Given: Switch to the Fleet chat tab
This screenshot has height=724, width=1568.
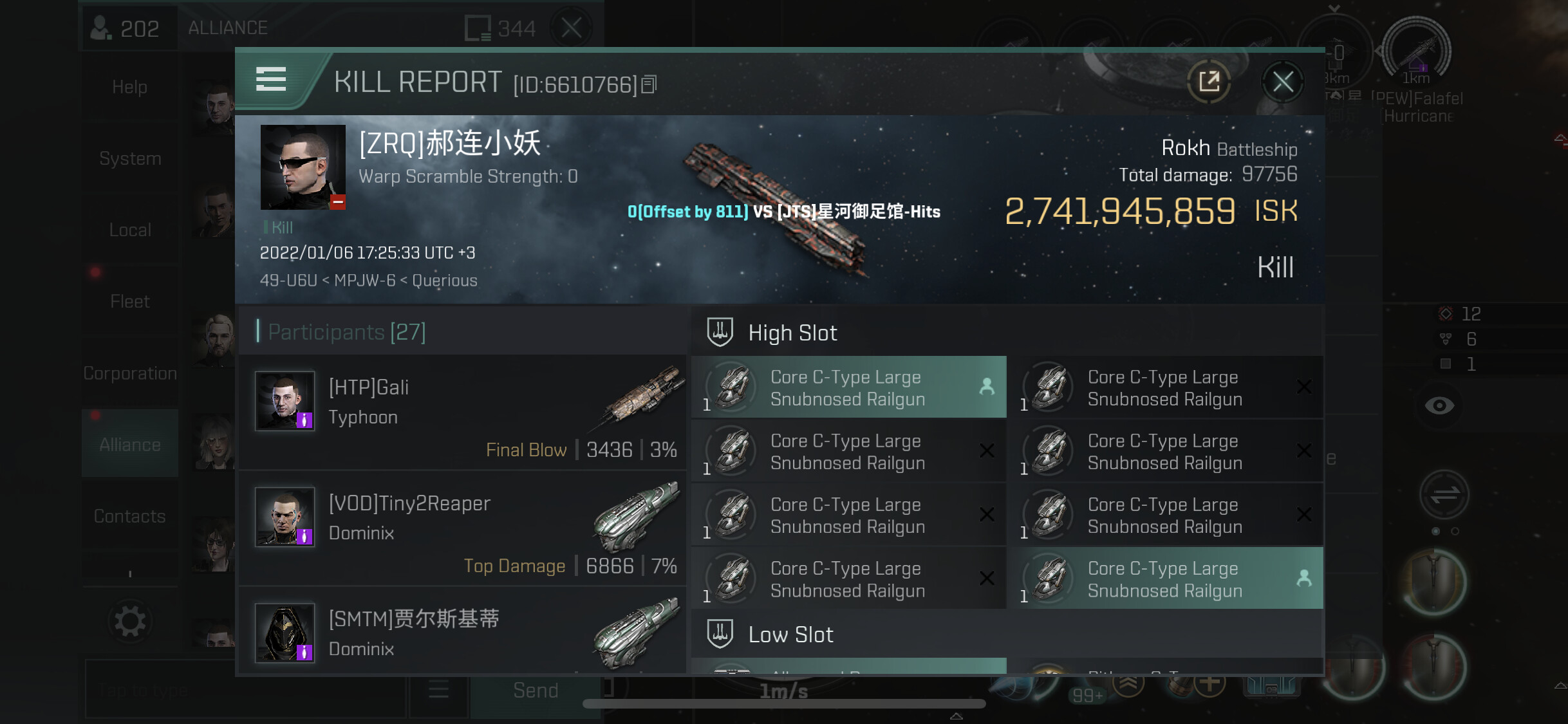Looking at the screenshot, I should (130, 301).
